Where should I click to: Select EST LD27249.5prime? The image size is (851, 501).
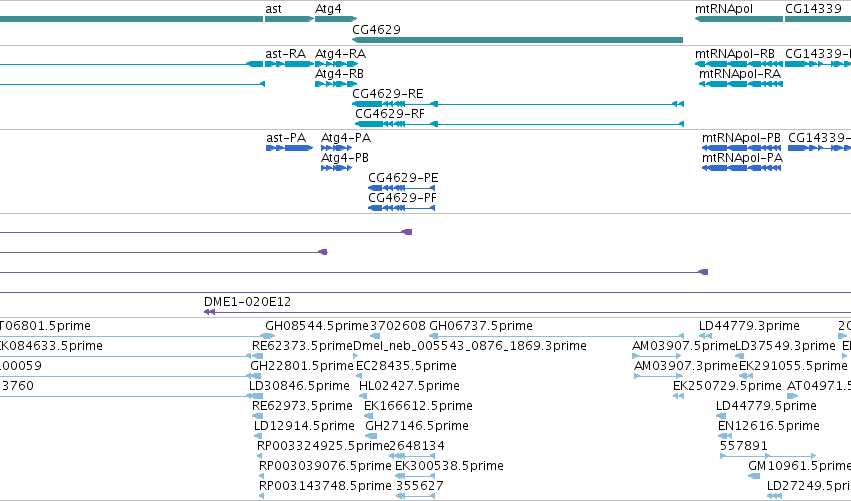click(809, 487)
